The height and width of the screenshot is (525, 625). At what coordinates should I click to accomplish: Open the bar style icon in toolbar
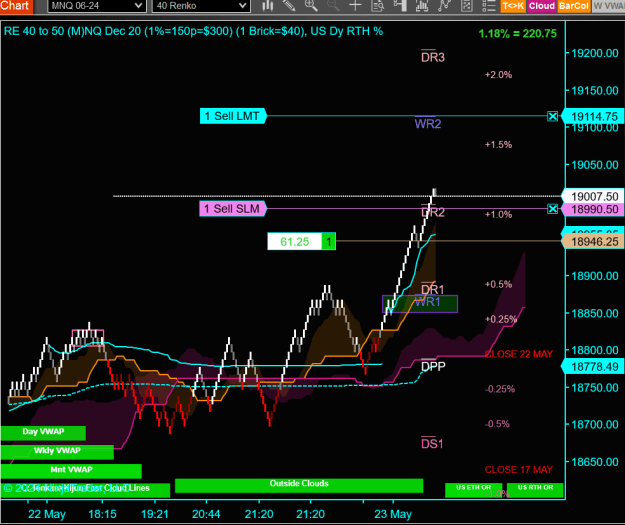[x=268, y=6]
